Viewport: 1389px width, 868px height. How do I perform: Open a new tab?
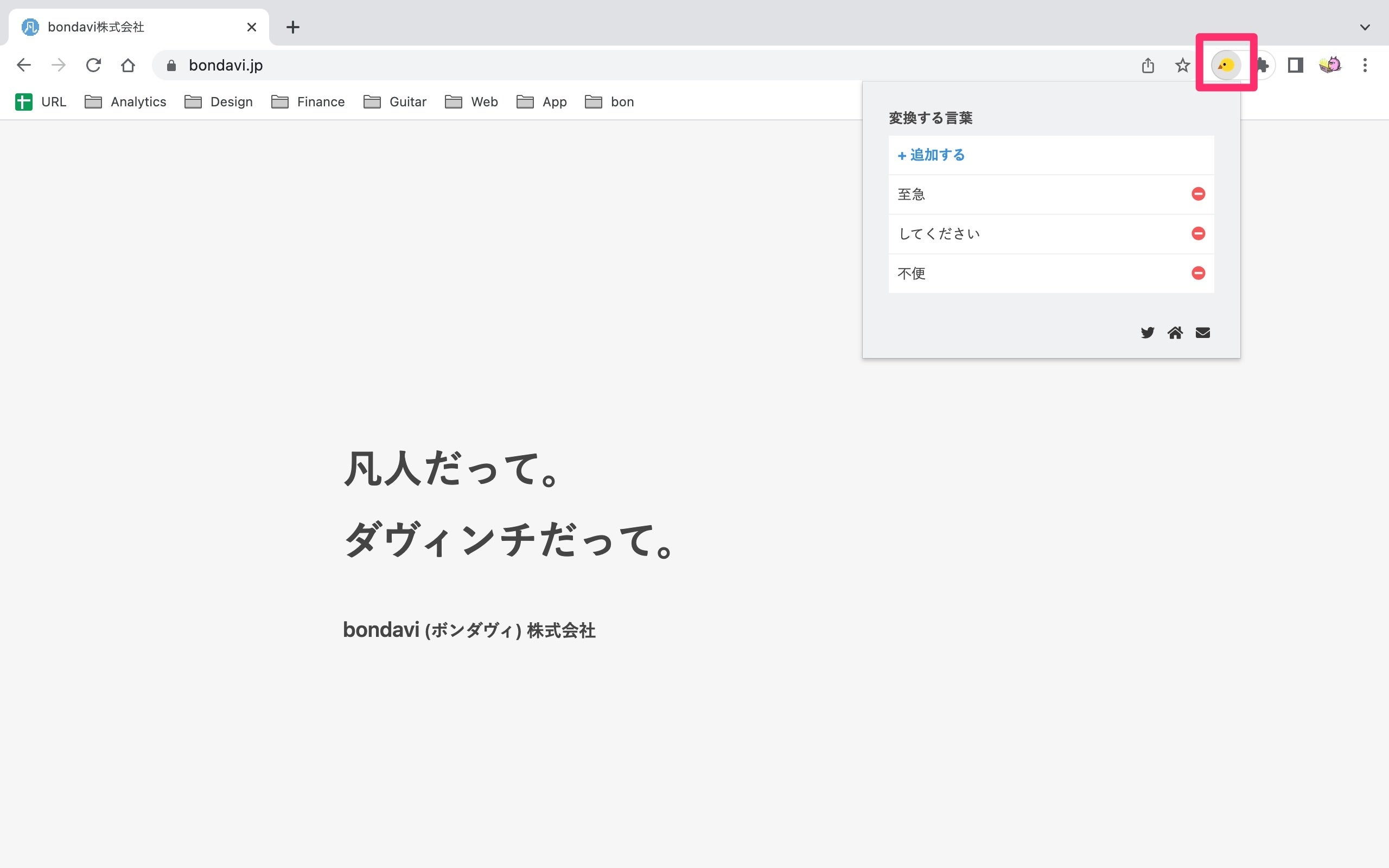293,27
